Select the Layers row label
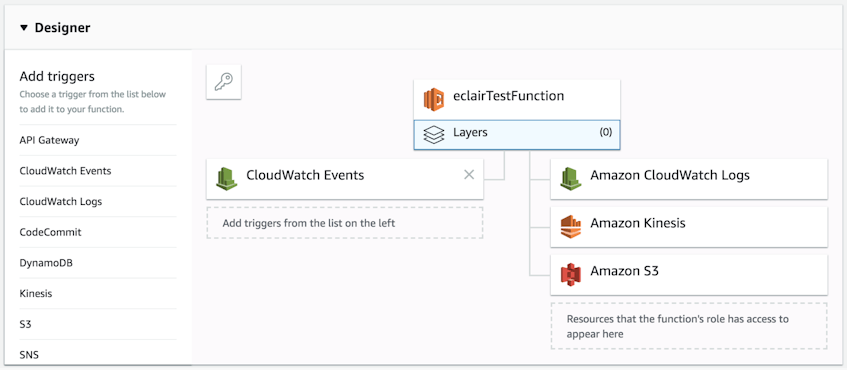Viewport: 847px width, 370px height. tap(470, 132)
